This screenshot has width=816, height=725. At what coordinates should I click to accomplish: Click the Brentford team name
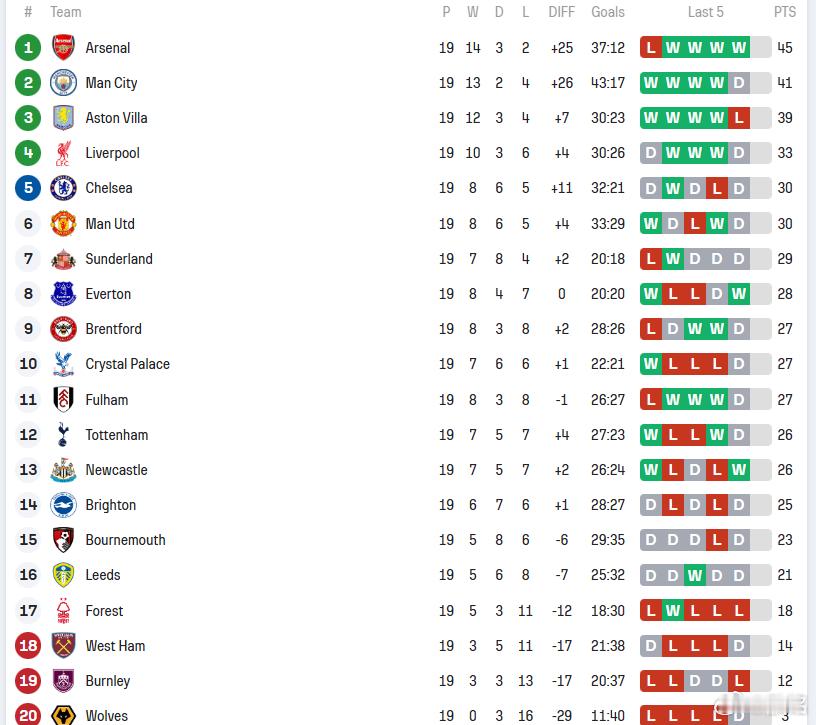113,329
